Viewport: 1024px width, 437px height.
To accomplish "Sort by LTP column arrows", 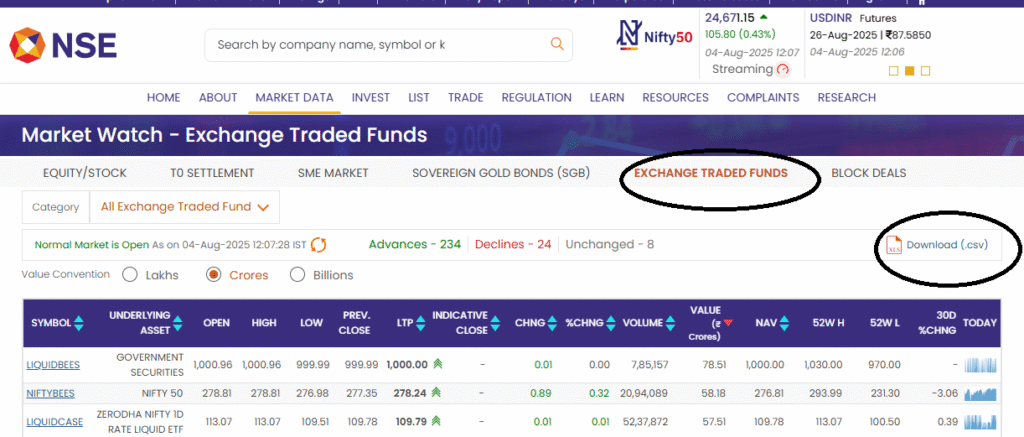I will tap(421, 323).
